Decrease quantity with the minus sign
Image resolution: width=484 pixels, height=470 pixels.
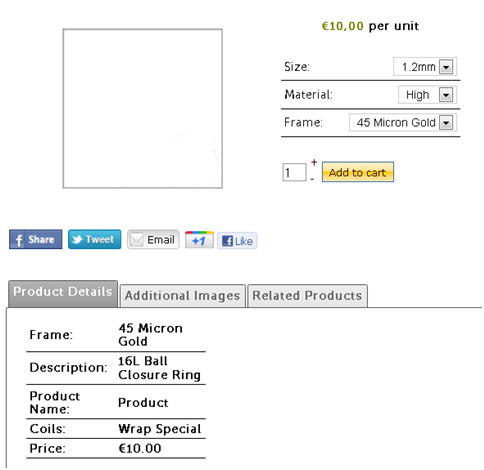point(312,179)
